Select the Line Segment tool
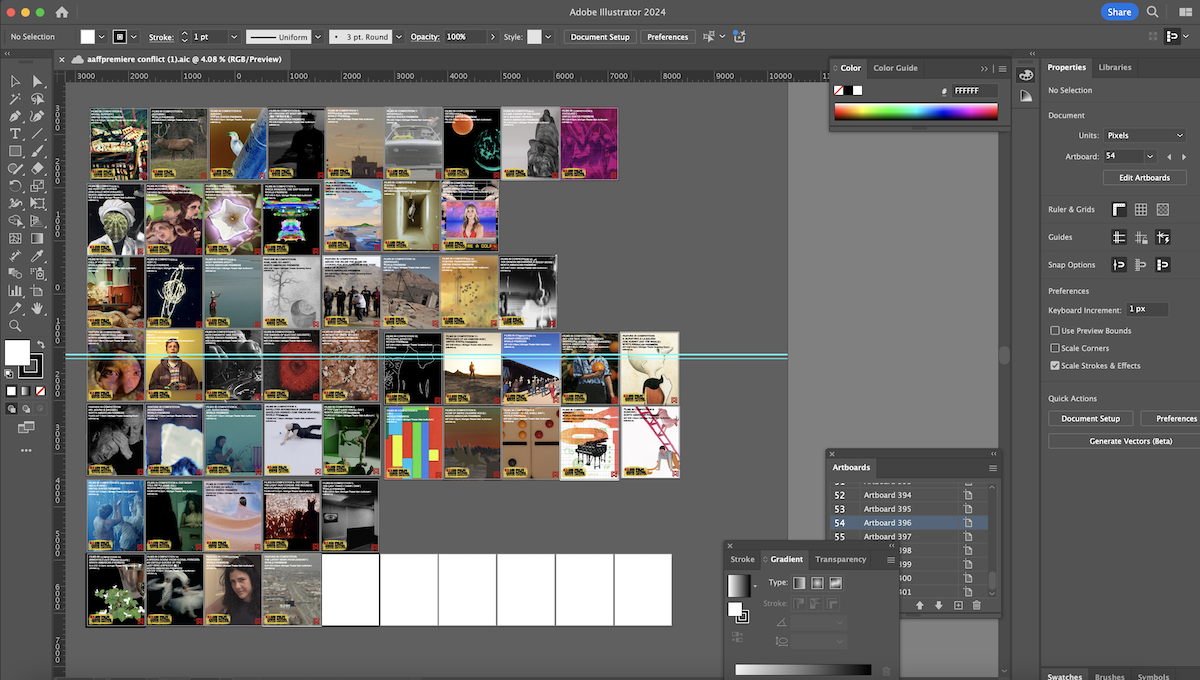This screenshot has height=680, width=1200. [38, 133]
